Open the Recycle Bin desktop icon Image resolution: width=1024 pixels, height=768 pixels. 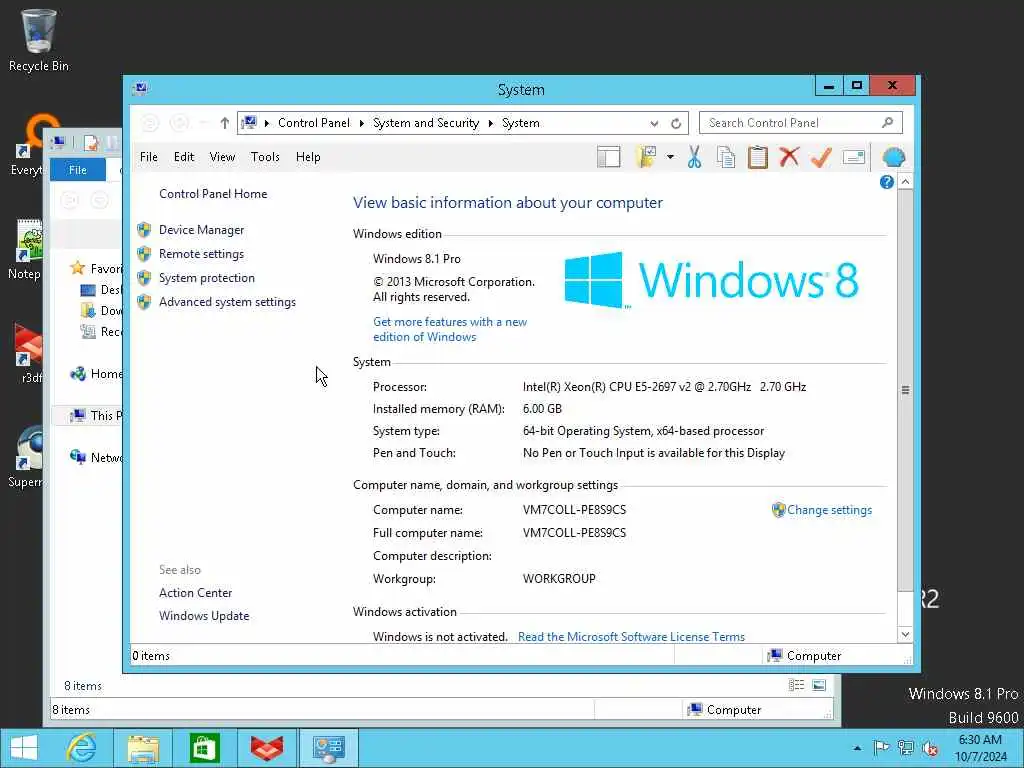[39, 40]
